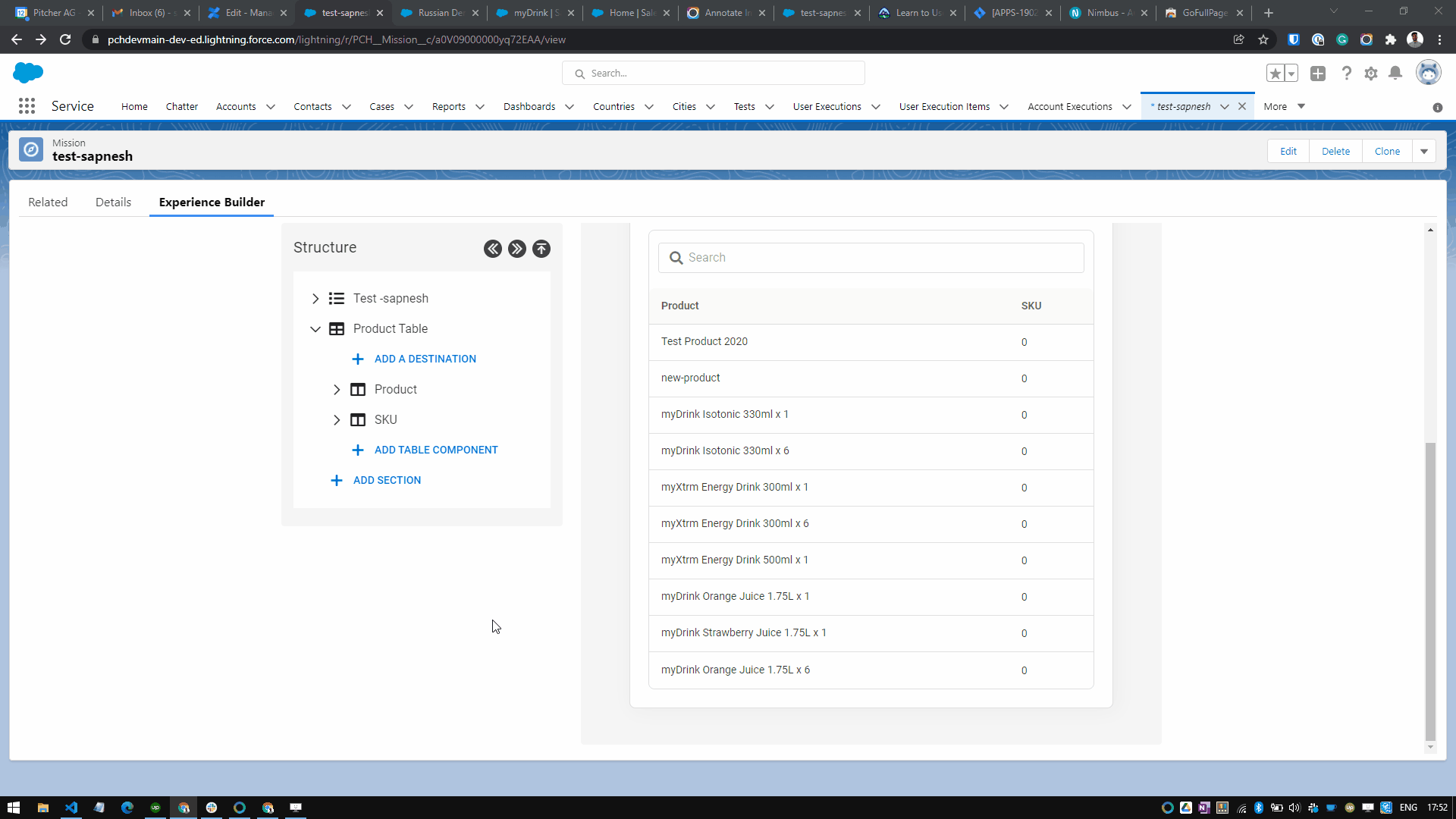Screen dimensions: 1456x819
Task: Expand the Test -sapnesh tree node
Action: [315, 299]
